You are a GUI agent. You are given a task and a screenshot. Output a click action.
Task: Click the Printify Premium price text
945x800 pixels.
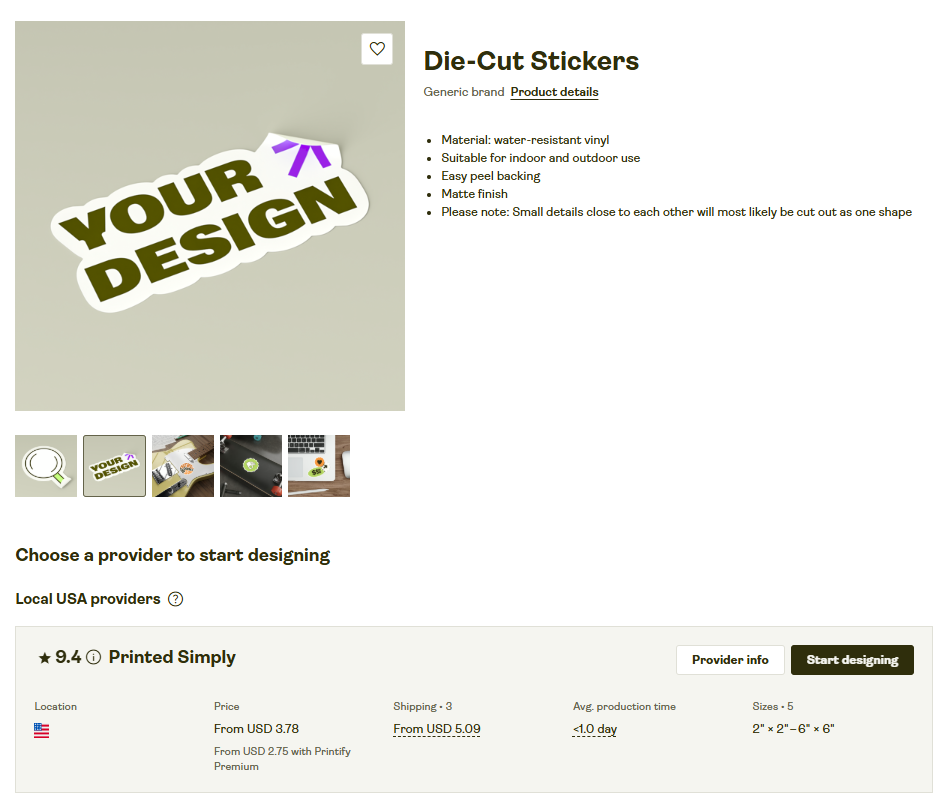click(282, 758)
